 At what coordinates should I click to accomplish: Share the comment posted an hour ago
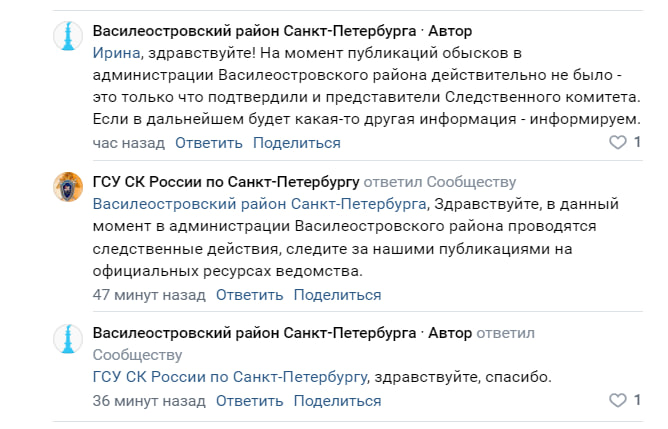(296, 143)
